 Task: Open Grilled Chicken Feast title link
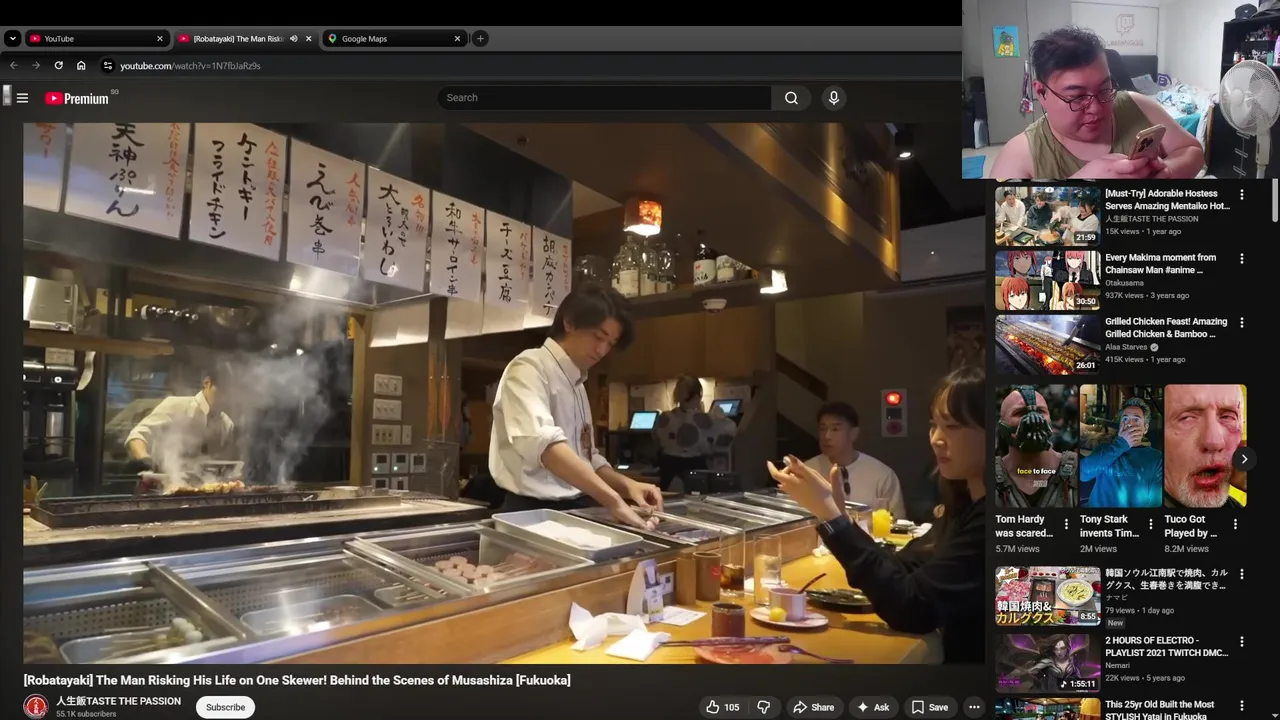coord(1166,328)
